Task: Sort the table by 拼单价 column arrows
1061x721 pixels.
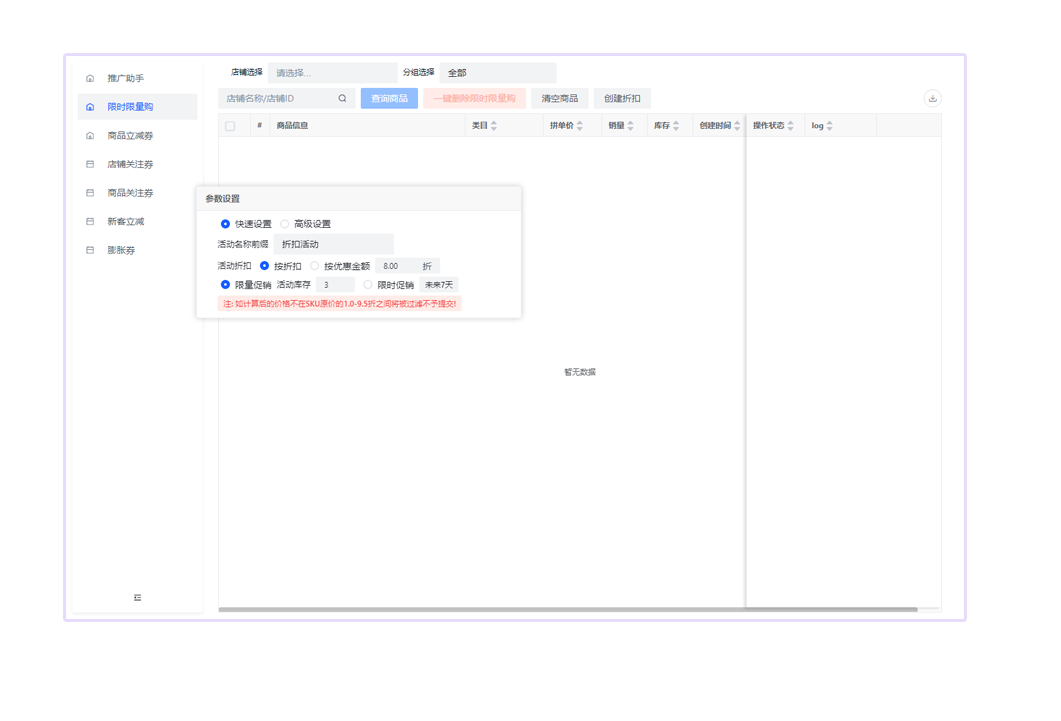Action: 580,126
